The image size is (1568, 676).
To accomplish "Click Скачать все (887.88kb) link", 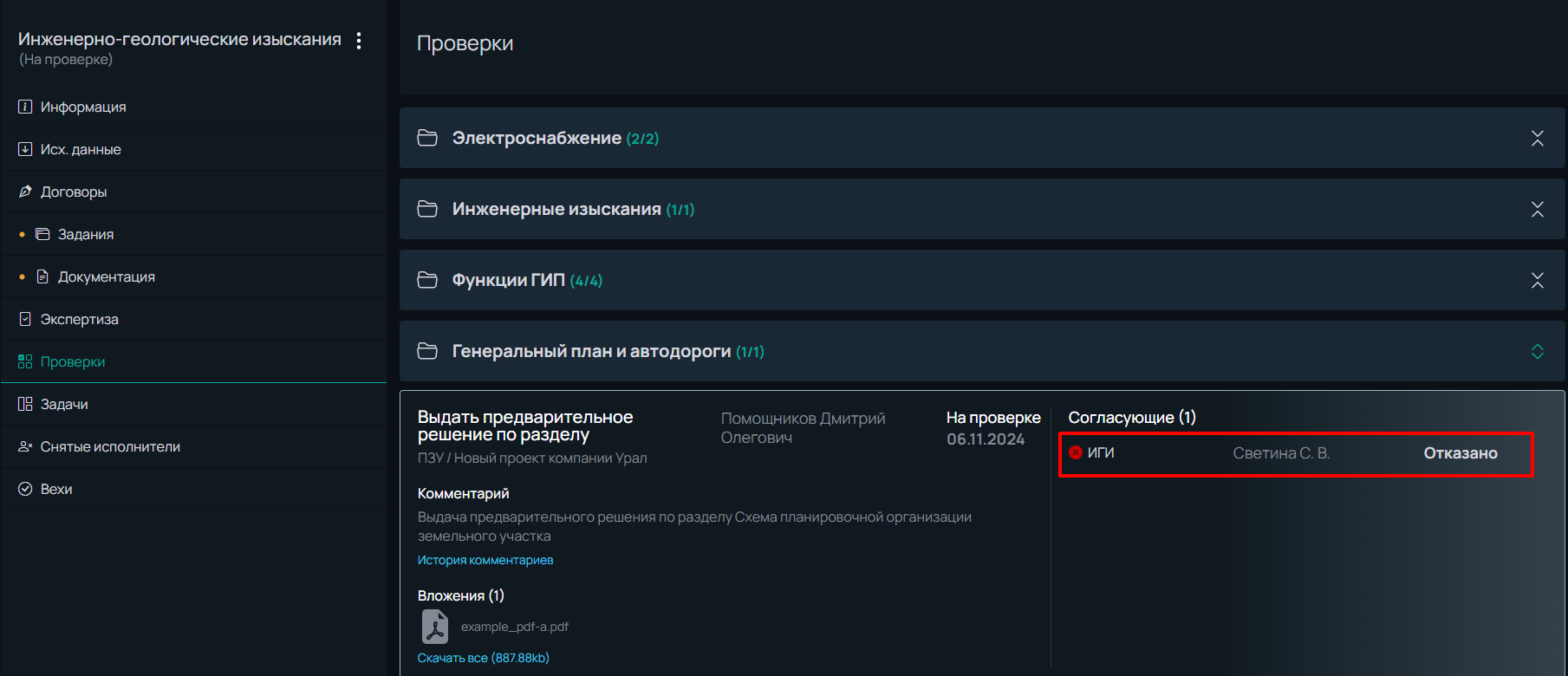I will click(484, 658).
